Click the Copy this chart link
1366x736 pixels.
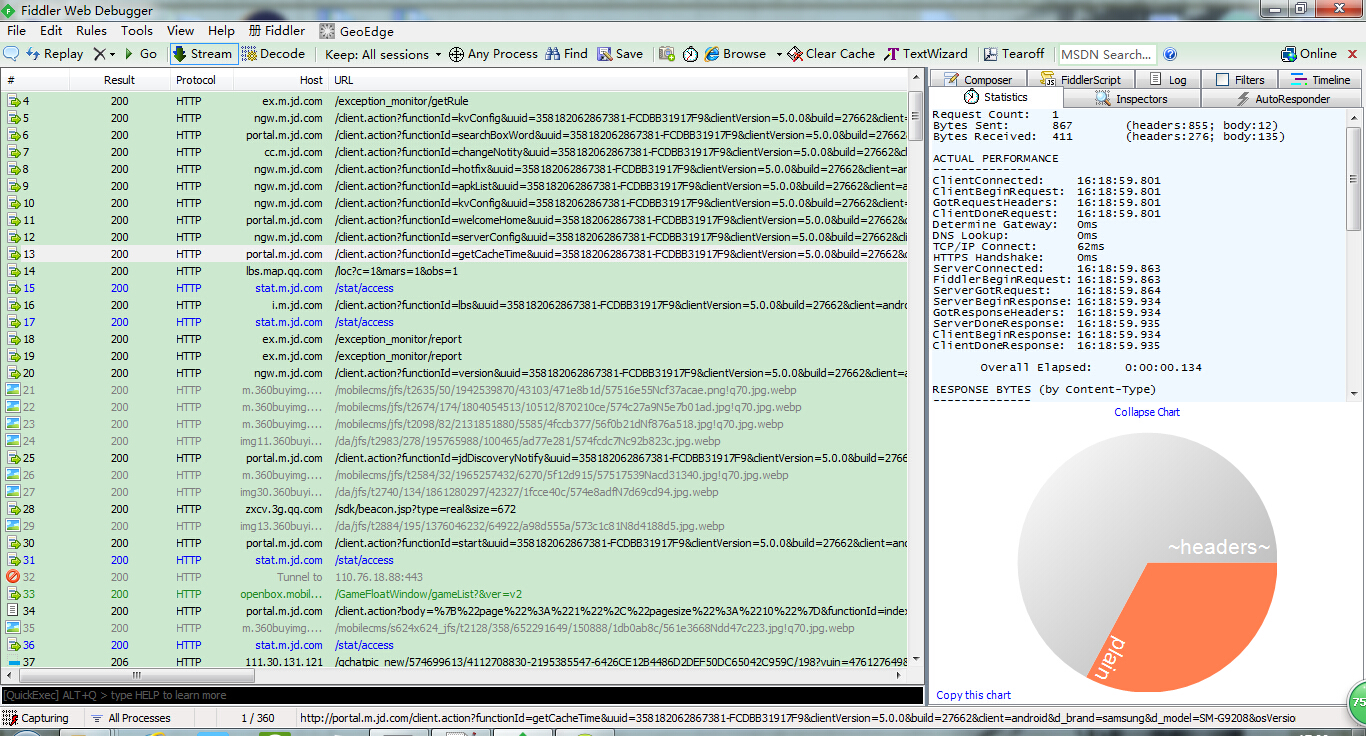[x=973, y=695]
